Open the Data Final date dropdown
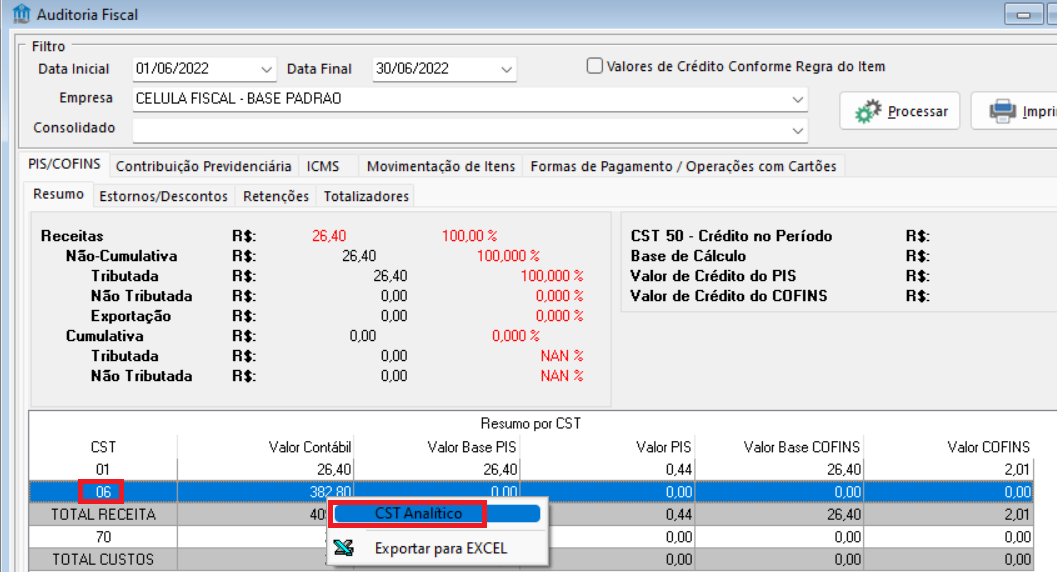This screenshot has width=1057, height=572. [506, 69]
